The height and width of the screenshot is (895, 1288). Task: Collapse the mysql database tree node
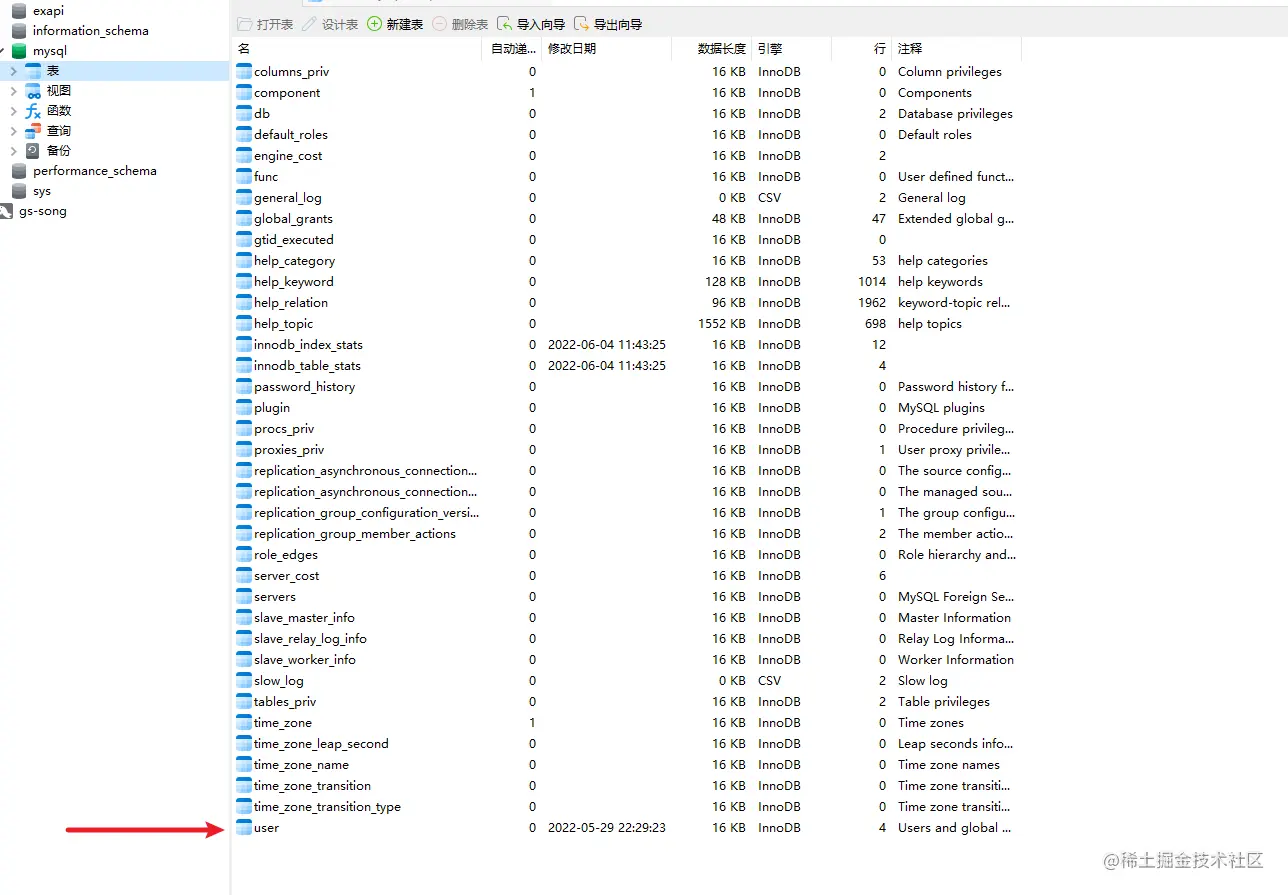point(3,50)
